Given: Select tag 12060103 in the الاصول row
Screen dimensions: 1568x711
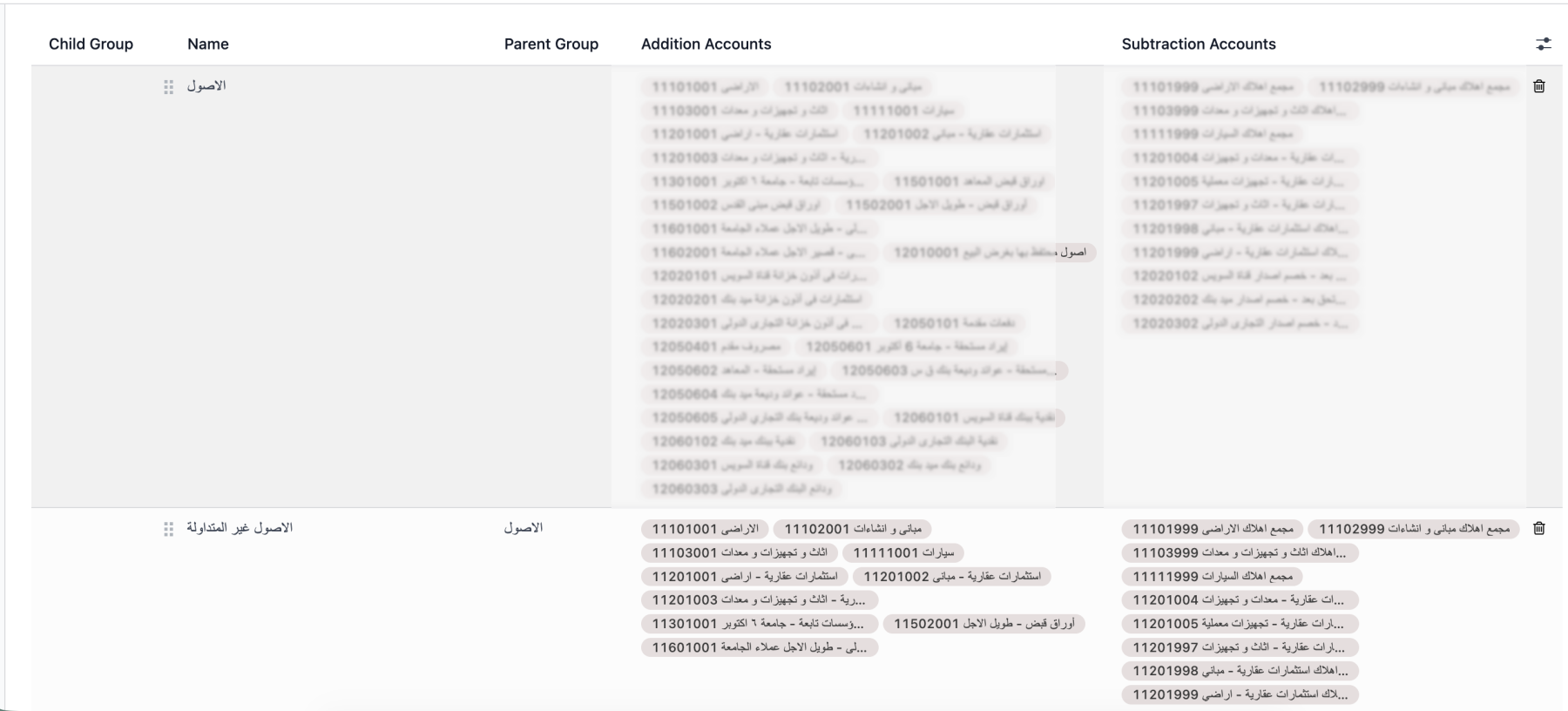Looking at the screenshot, I should [x=909, y=441].
